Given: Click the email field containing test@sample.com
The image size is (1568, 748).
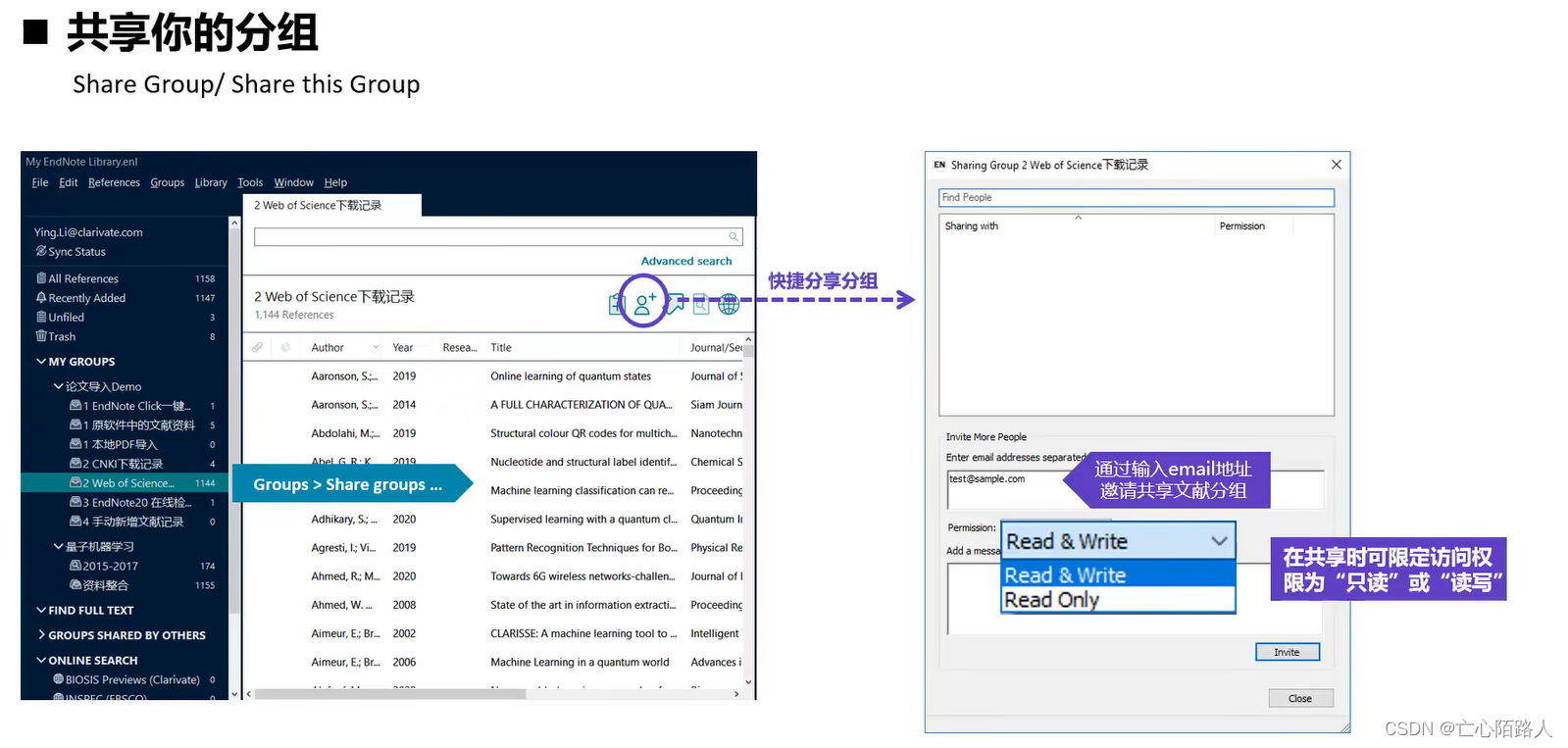Looking at the screenshot, I should pyautogui.click(x=1136, y=489).
